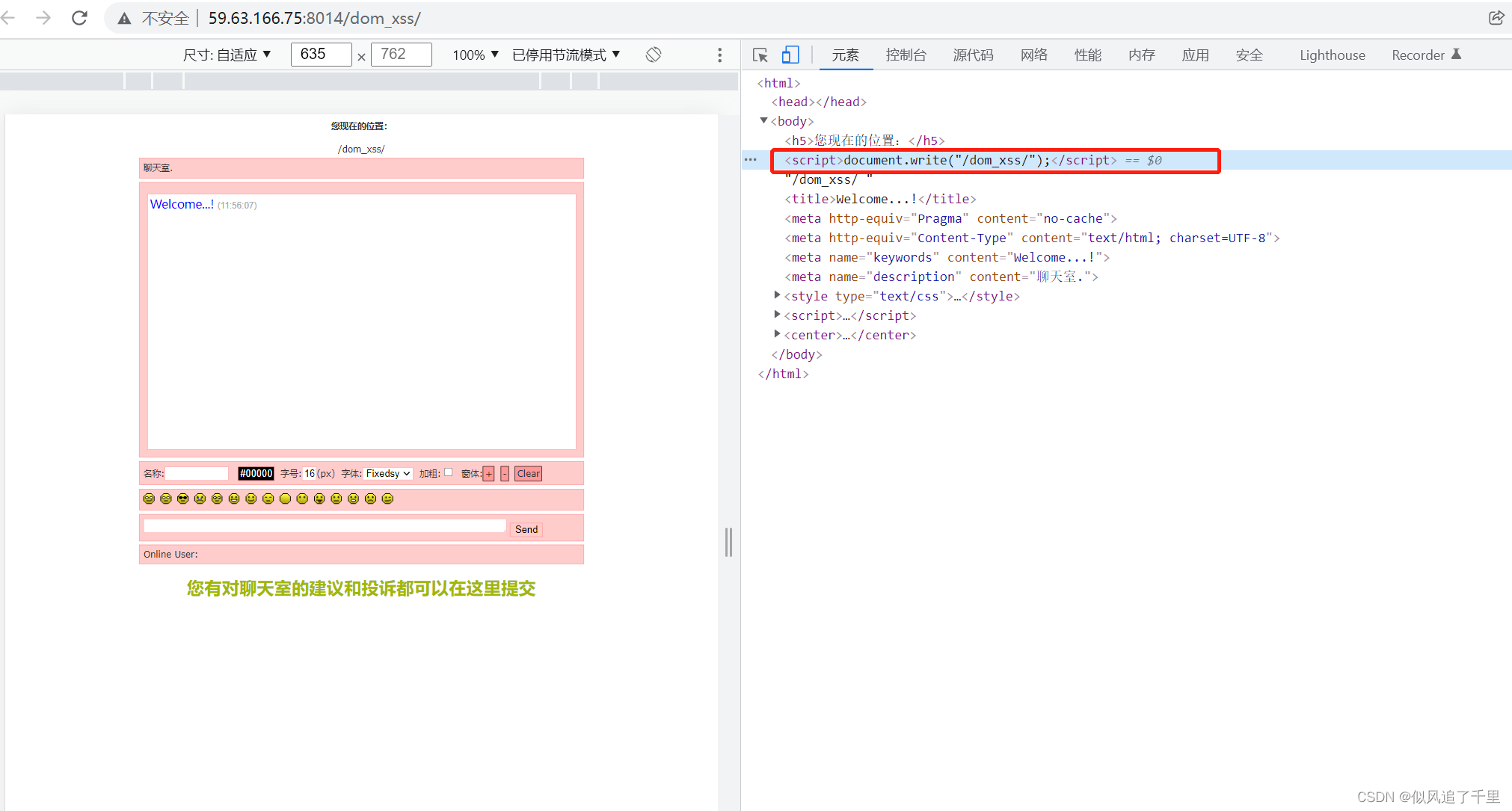
Task: Insert the sunglasses emoji
Action: [182, 499]
